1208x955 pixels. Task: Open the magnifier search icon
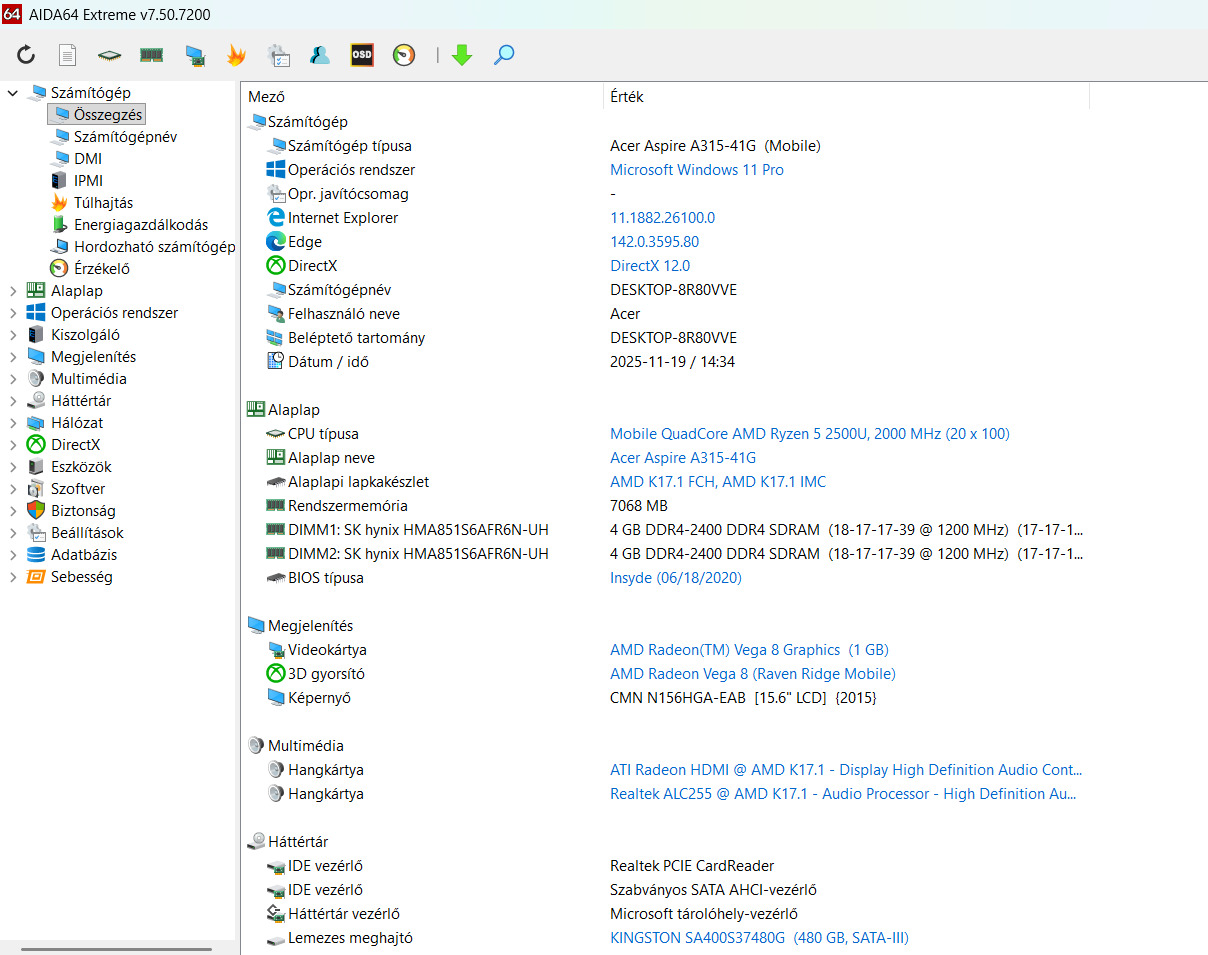tap(504, 55)
